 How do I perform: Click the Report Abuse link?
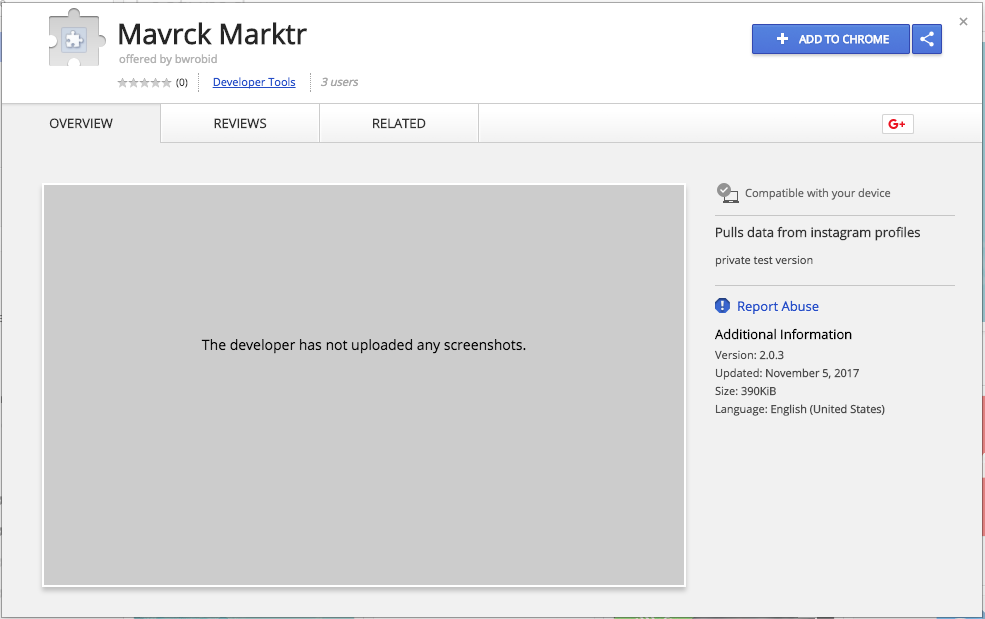point(778,307)
